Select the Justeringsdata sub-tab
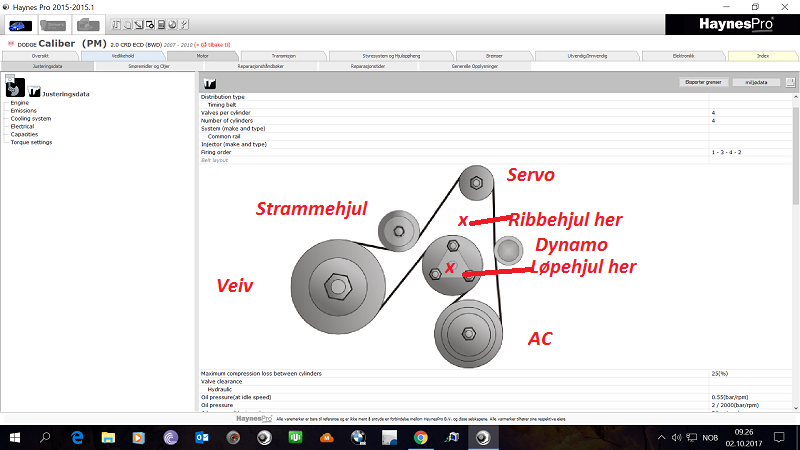 point(47,66)
